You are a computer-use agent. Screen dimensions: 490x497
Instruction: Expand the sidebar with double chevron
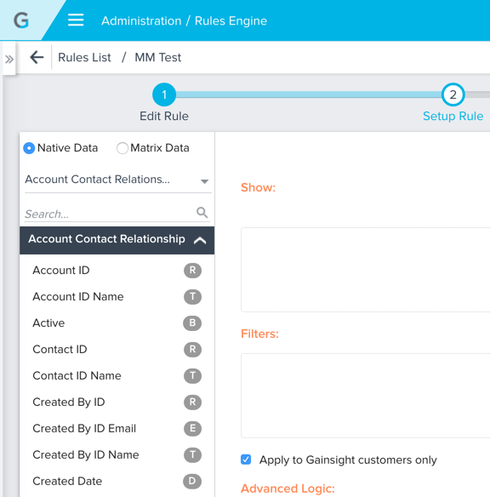pos(9,60)
